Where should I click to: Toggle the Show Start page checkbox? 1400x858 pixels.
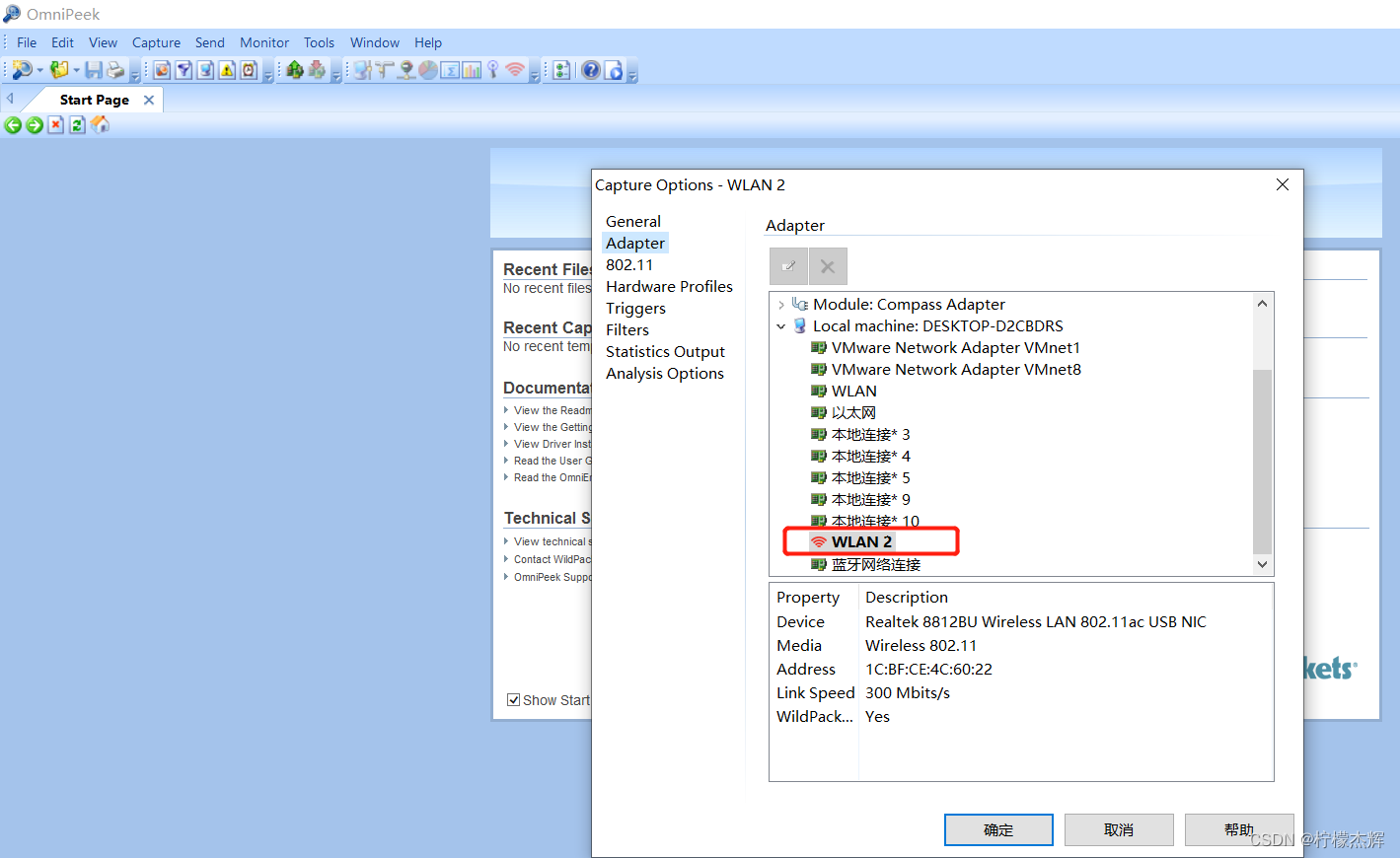[x=513, y=700]
